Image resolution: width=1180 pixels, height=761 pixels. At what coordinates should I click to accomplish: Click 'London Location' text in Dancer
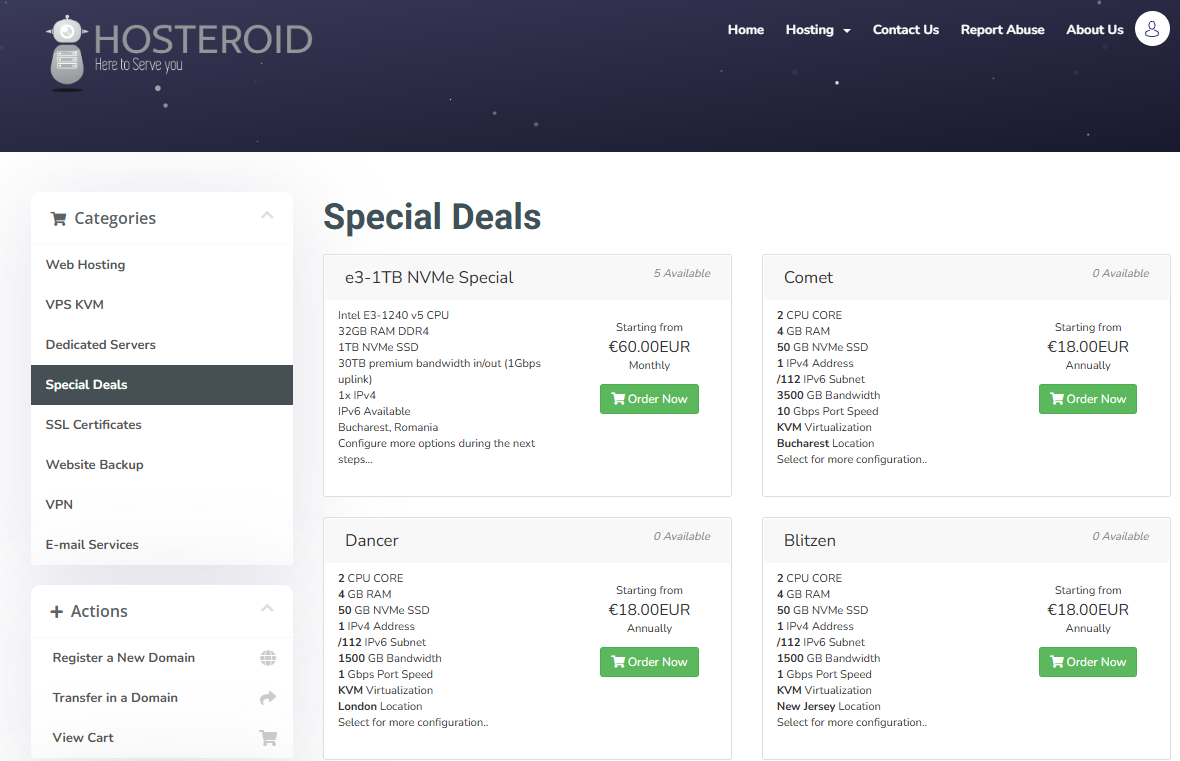point(380,706)
